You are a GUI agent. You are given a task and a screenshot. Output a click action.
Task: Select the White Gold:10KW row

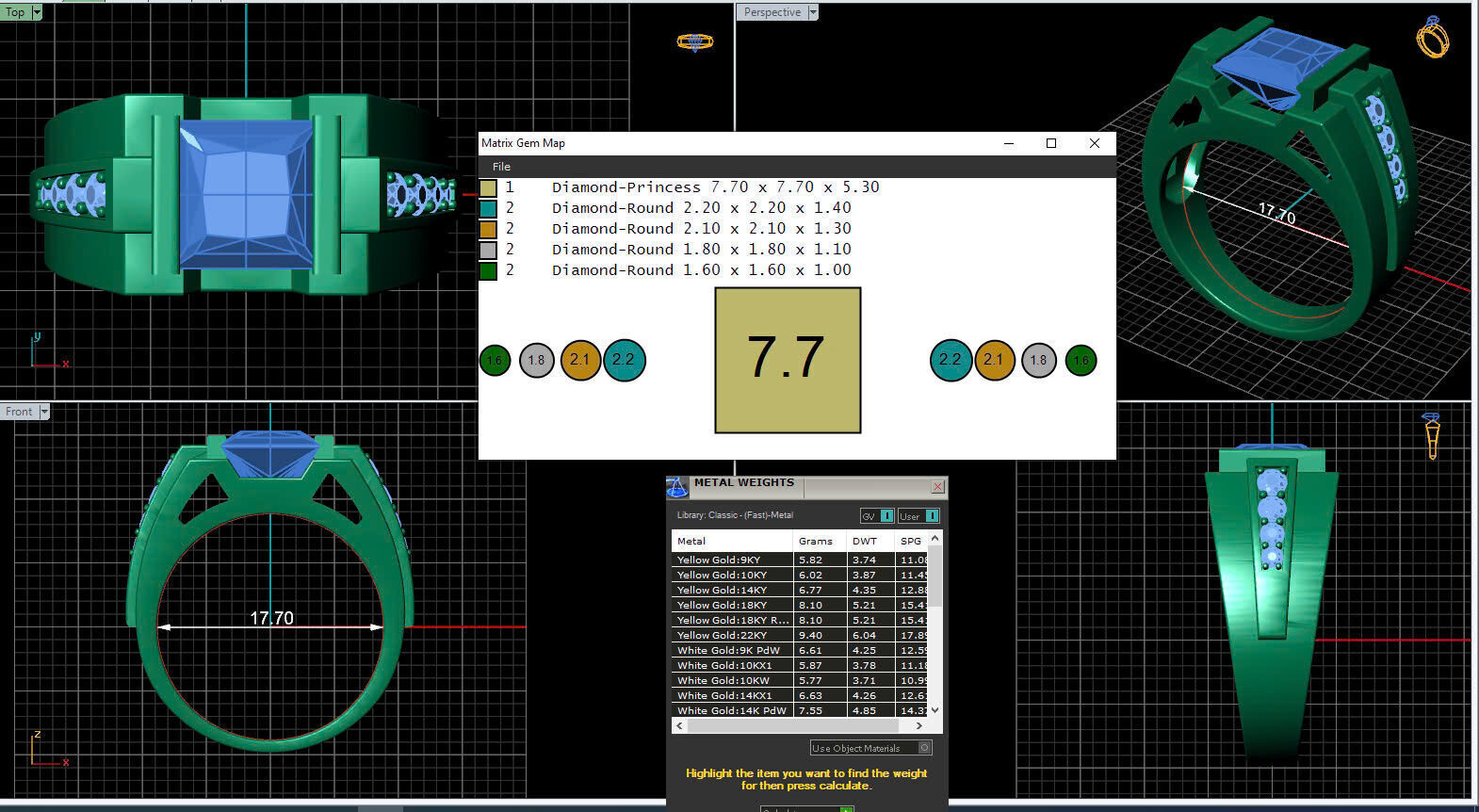(800, 680)
